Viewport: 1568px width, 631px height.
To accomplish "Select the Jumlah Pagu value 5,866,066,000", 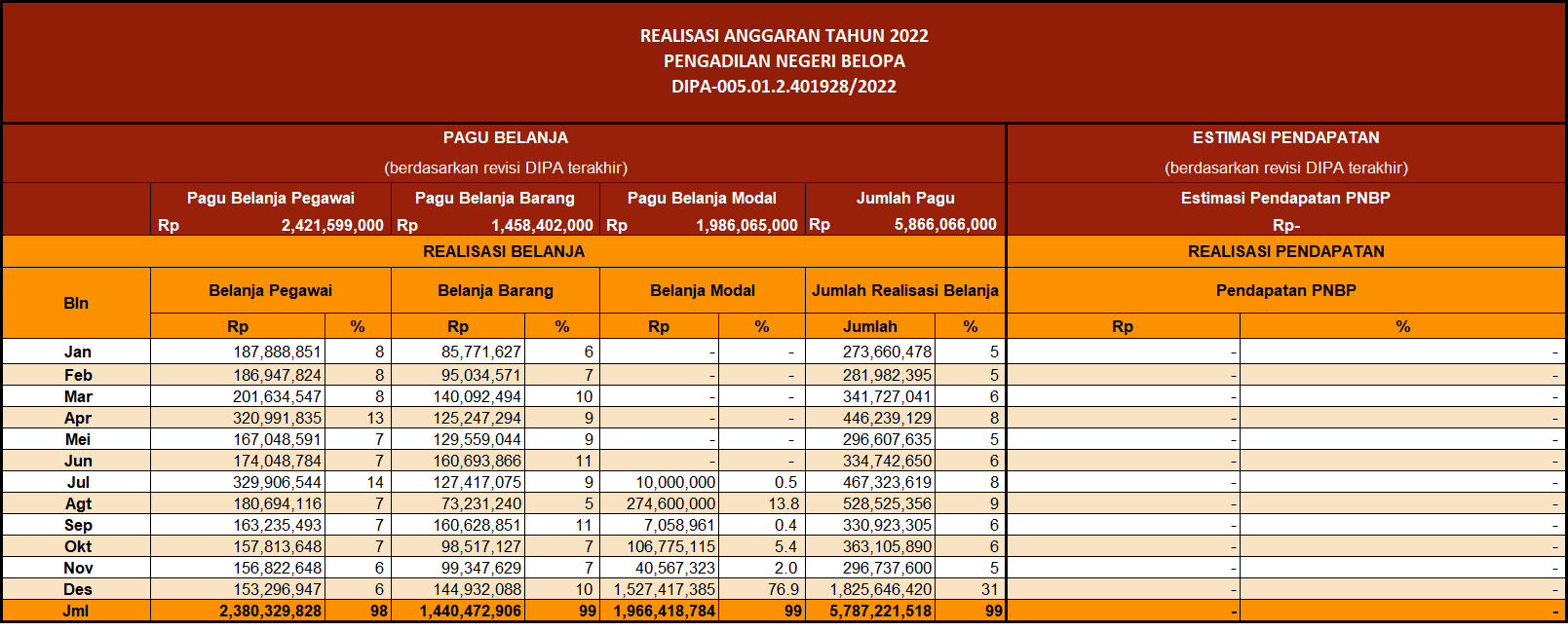I will click(945, 224).
